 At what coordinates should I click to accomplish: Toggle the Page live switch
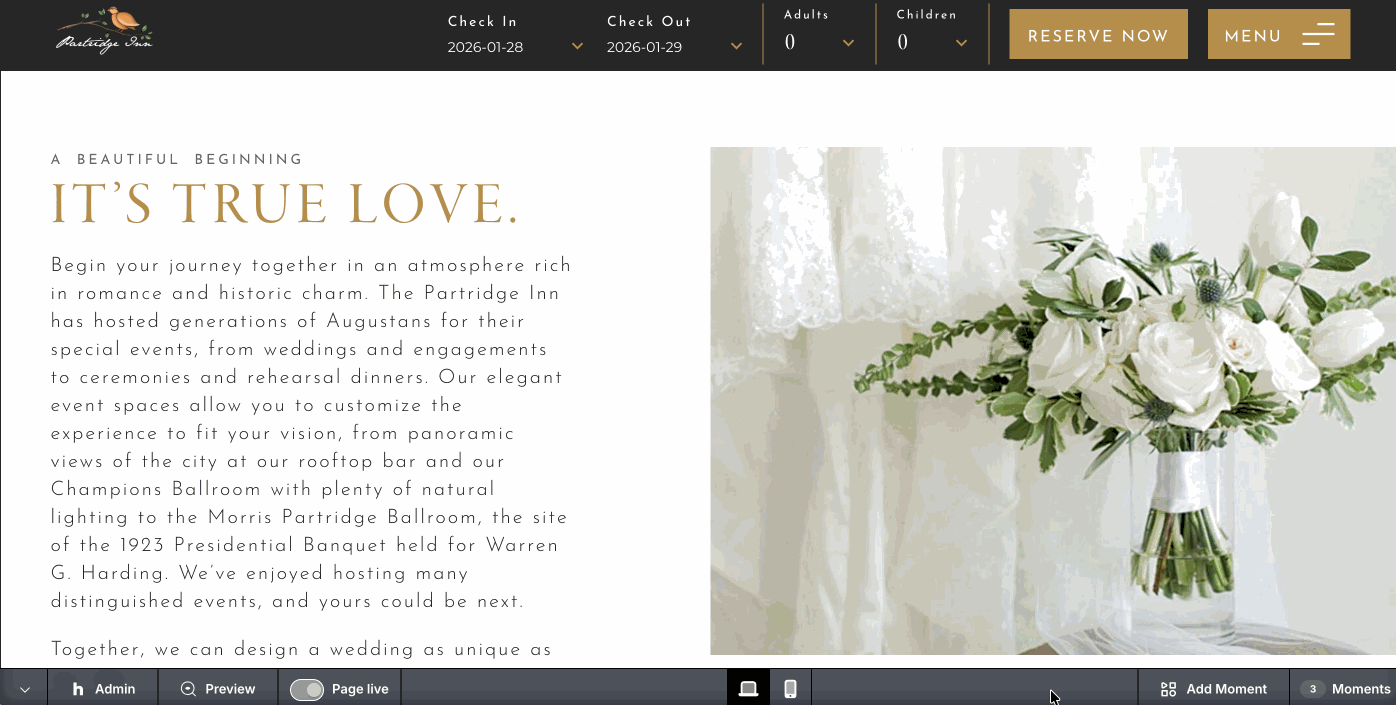(307, 689)
